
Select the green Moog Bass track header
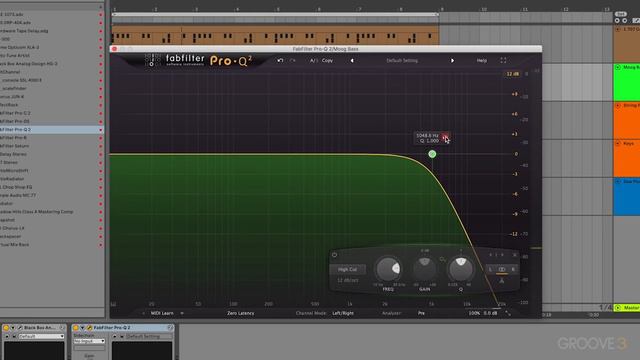click(x=627, y=82)
